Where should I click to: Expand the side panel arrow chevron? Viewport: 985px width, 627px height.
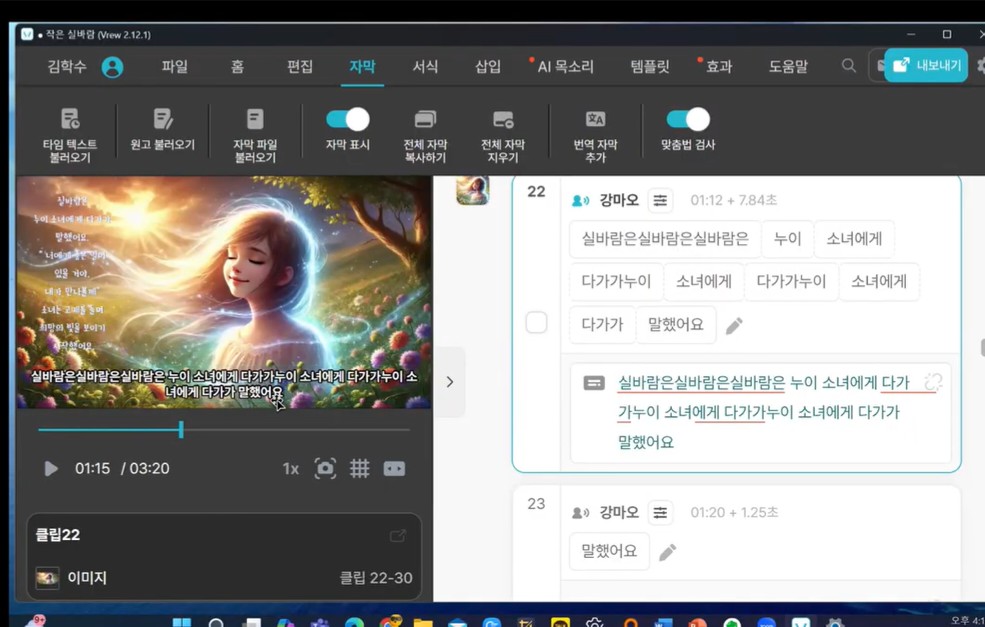pyautogui.click(x=450, y=381)
